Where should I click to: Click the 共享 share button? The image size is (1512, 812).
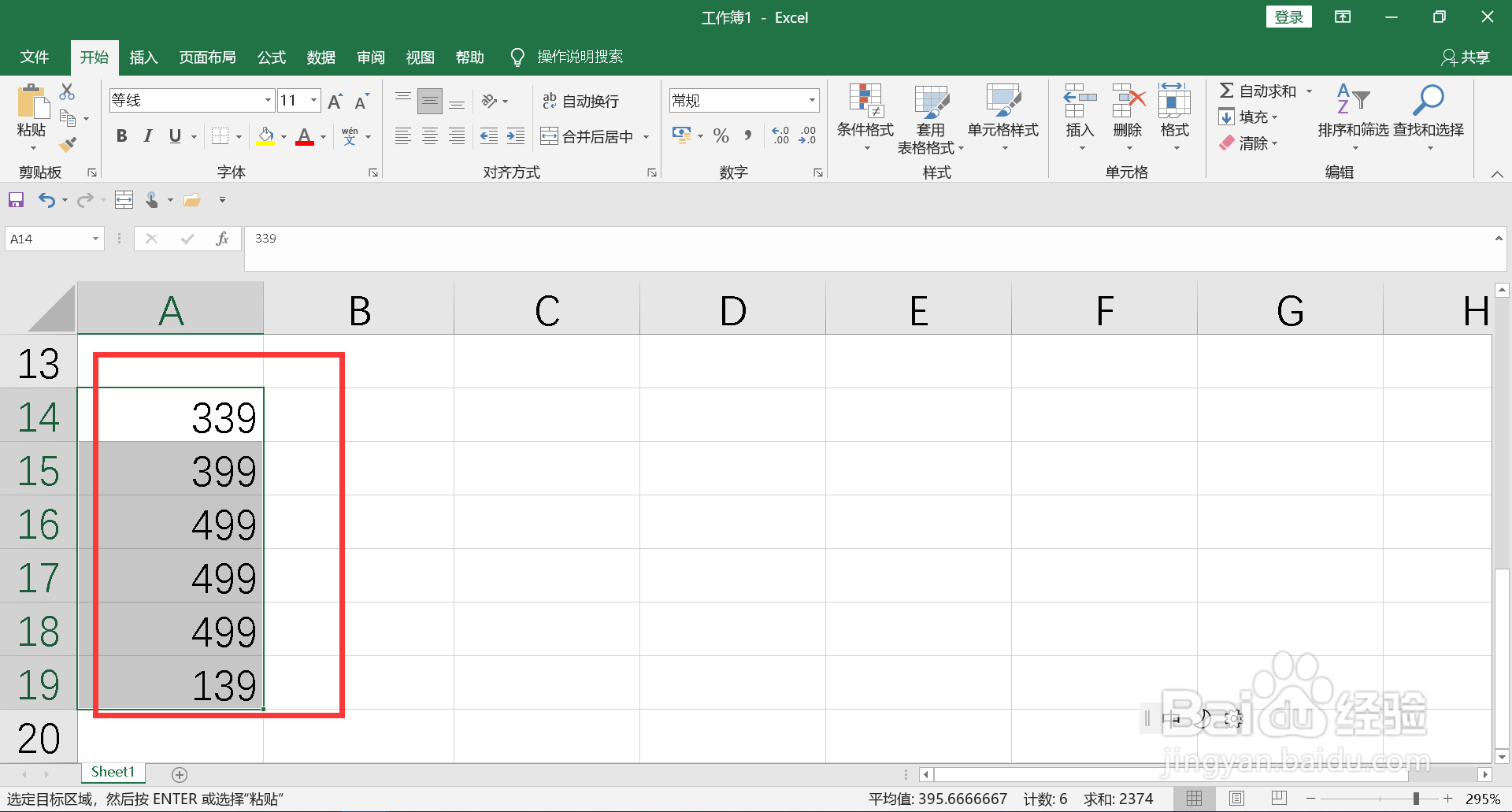coord(1466,57)
